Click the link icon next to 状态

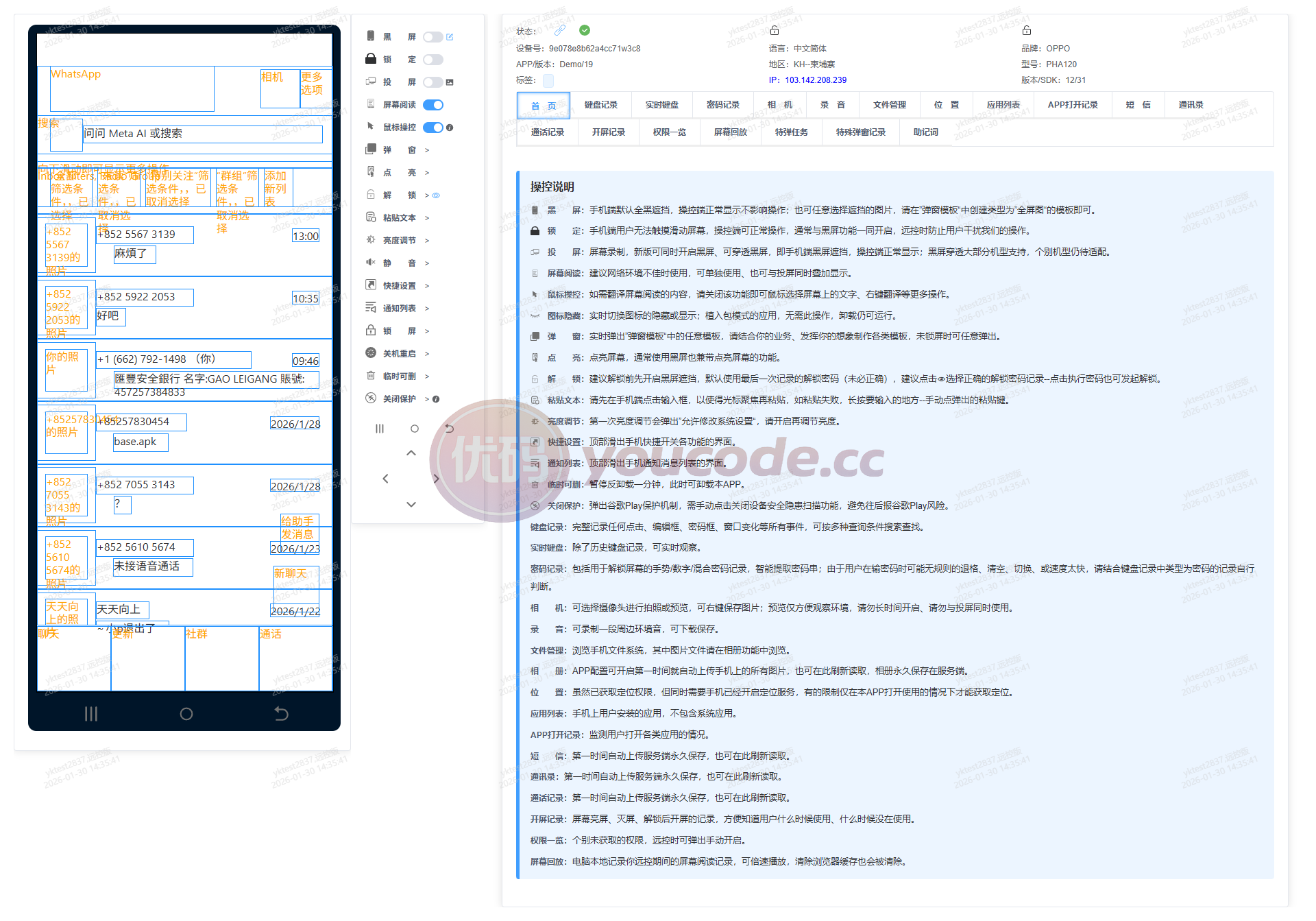(560, 30)
